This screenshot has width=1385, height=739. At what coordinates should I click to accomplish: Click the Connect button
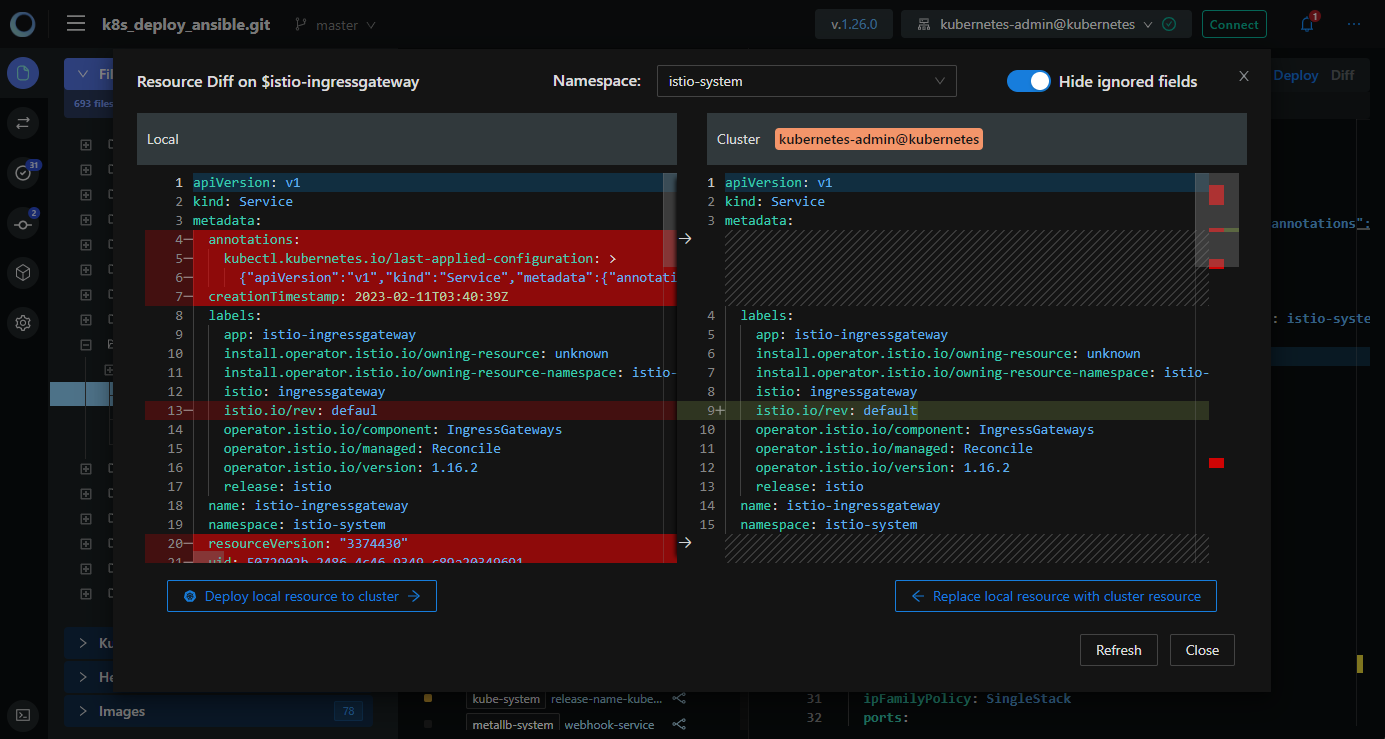tap(1234, 24)
